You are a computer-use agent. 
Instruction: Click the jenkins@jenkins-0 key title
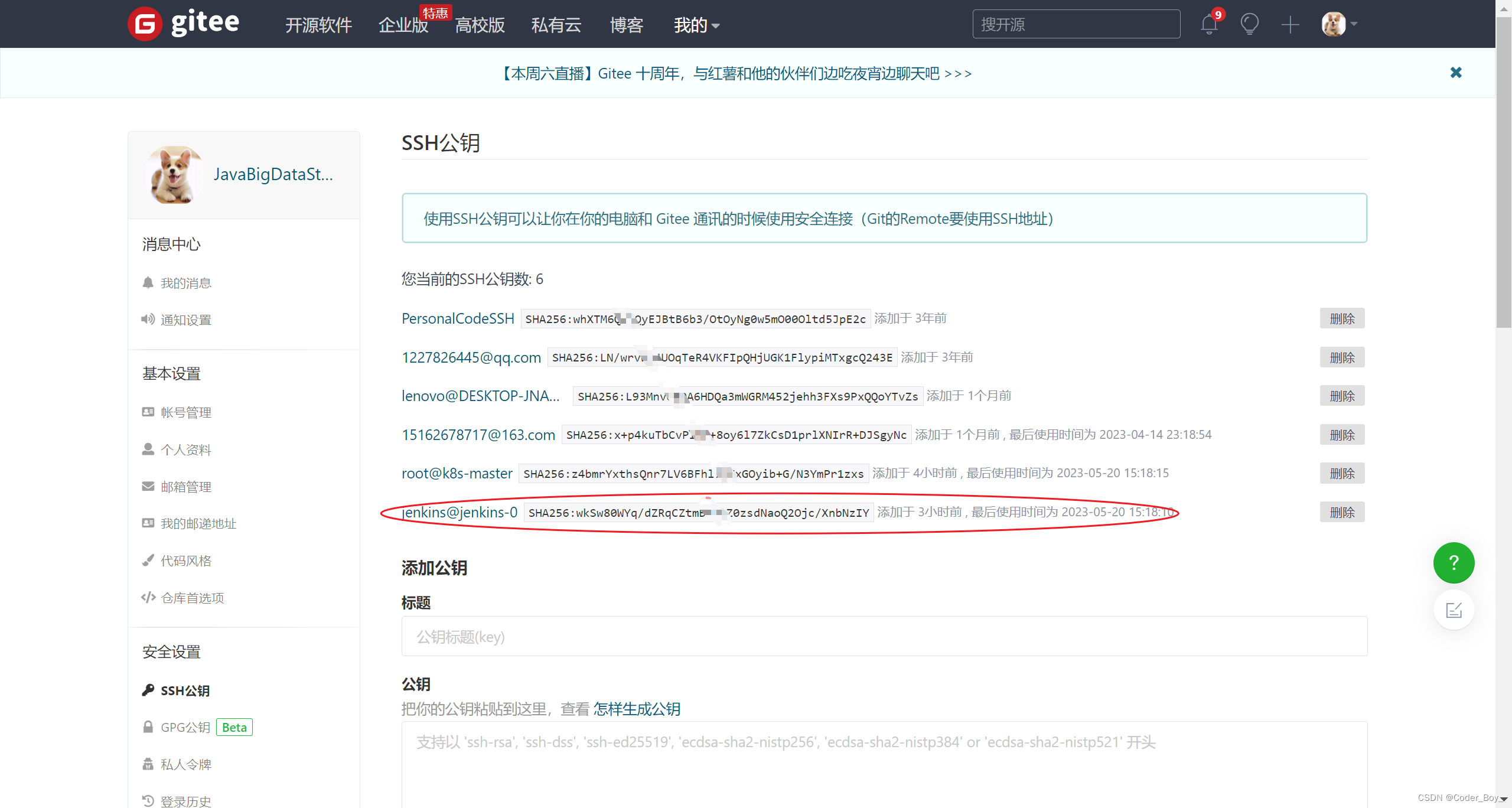[460, 512]
